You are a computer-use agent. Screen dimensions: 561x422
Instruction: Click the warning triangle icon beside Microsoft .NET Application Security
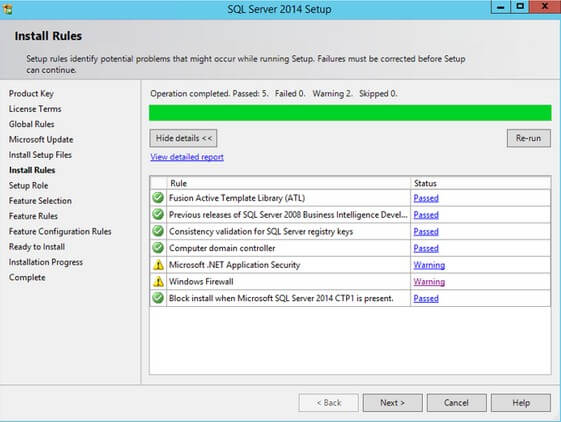pos(158,265)
